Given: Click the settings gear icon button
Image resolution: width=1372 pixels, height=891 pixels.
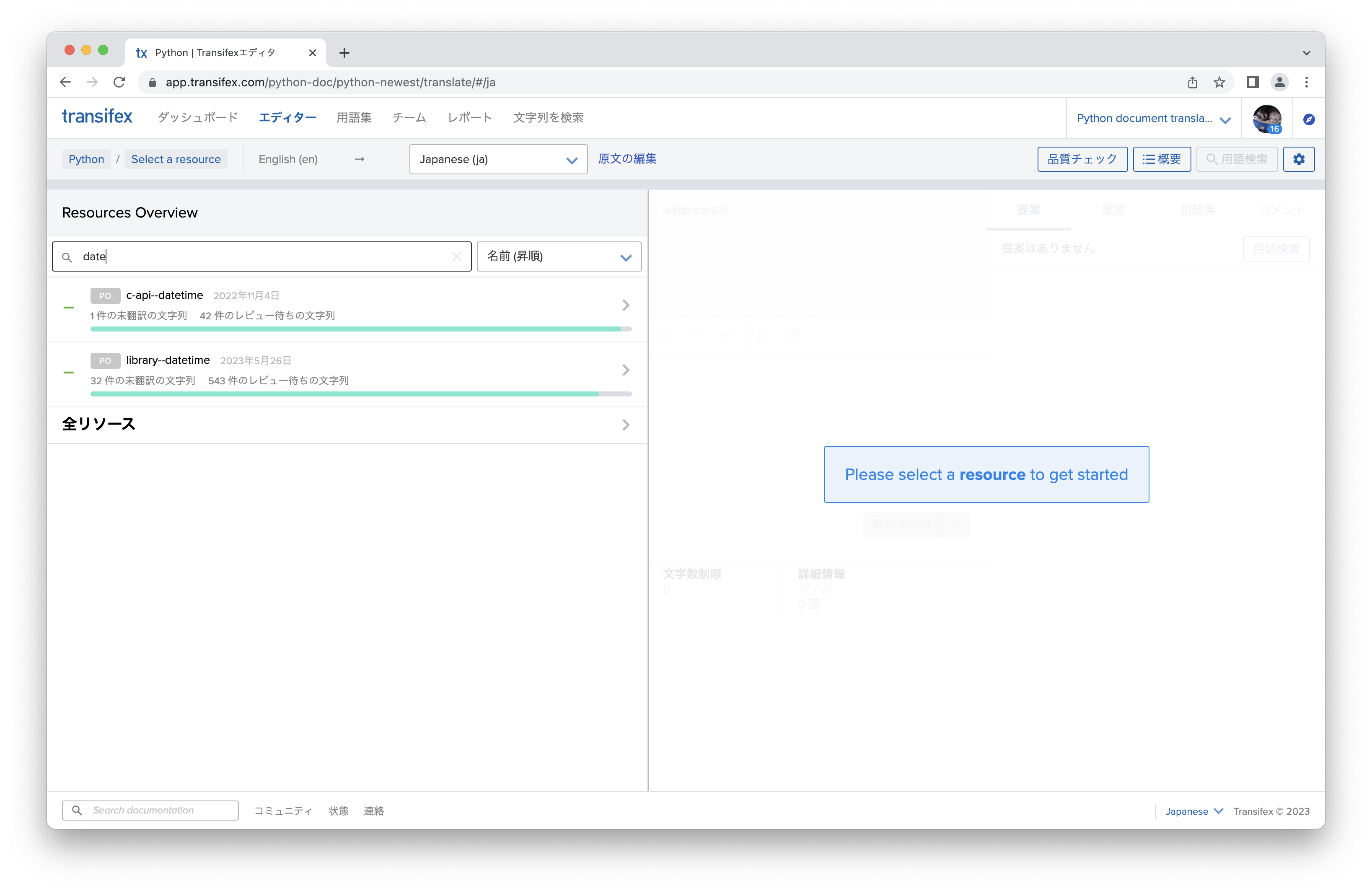Looking at the screenshot, I should (1298, 159).
